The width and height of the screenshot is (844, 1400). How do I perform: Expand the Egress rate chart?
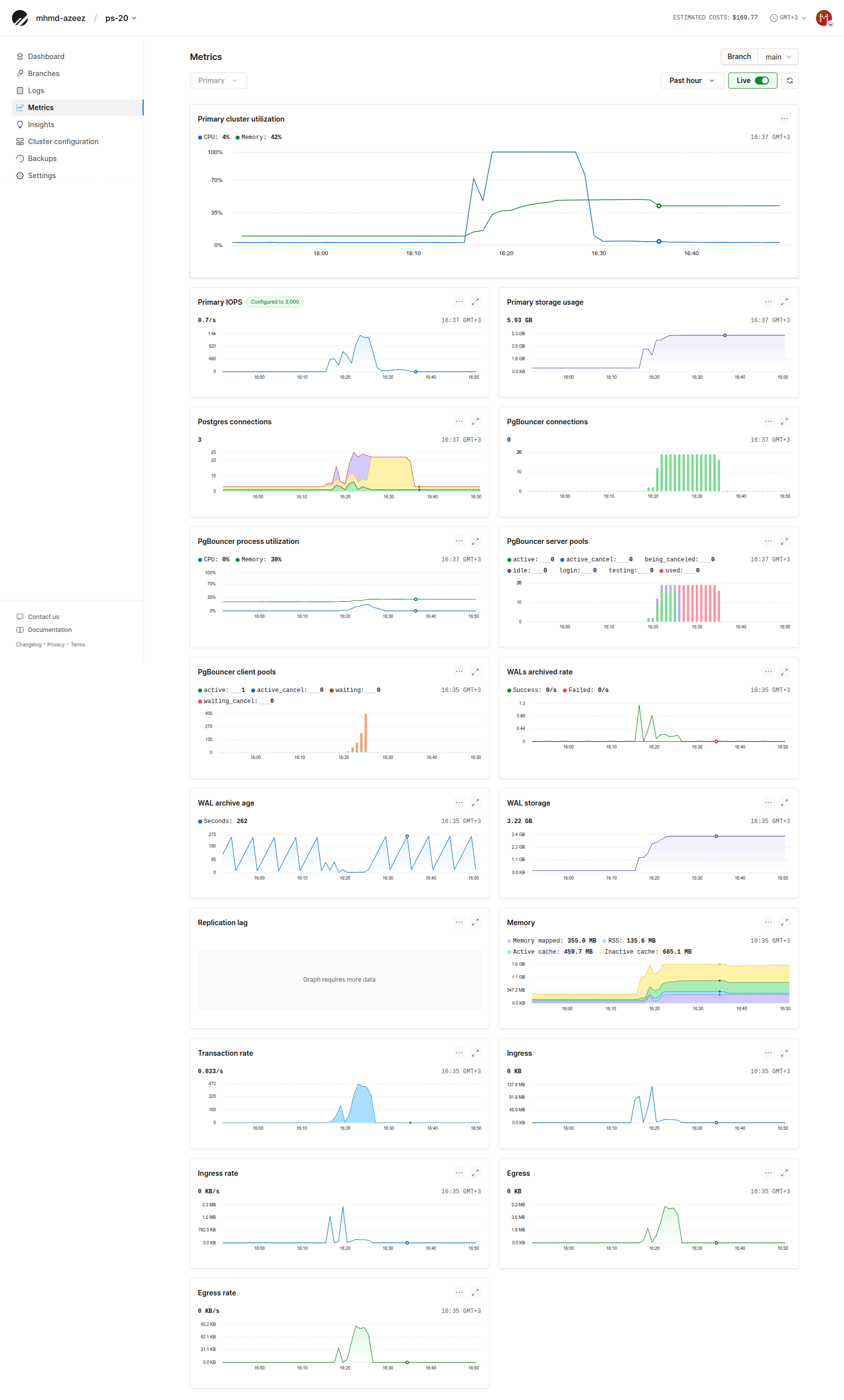tap(475, 1292)
